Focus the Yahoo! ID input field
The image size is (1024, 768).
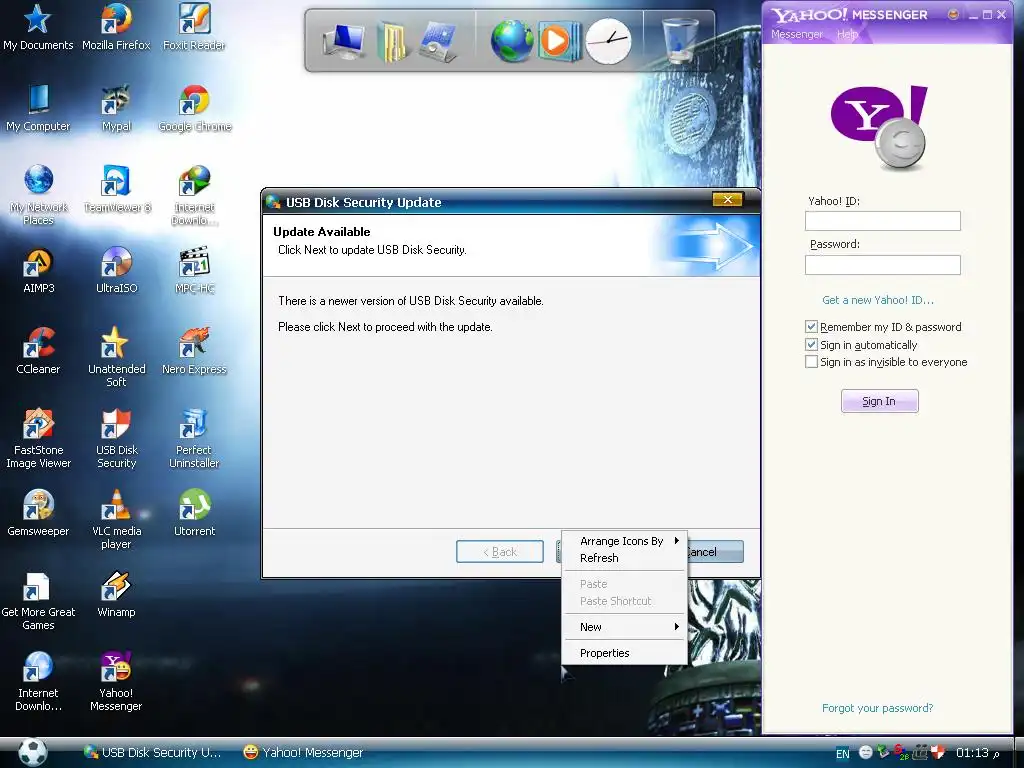882,221
